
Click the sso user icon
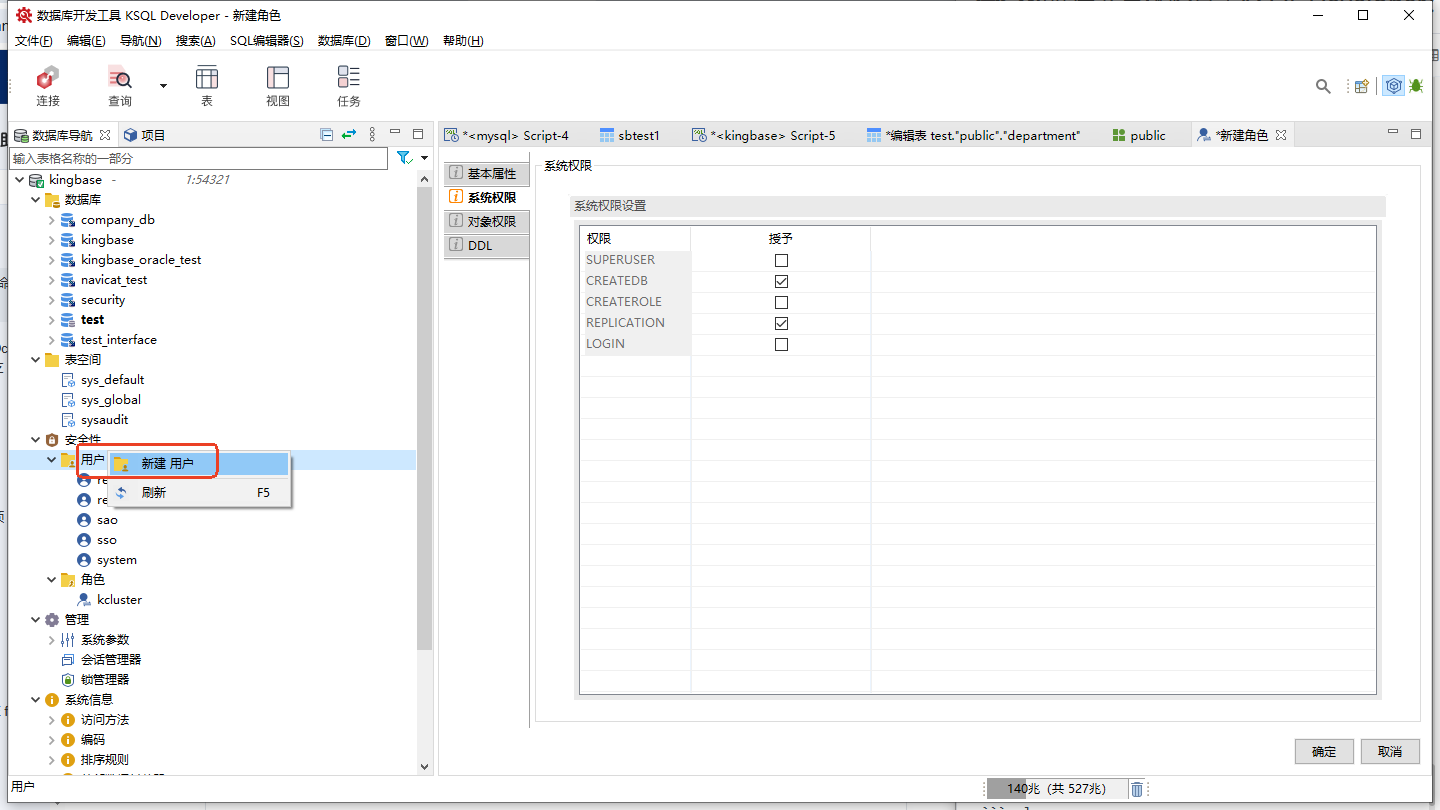[x=84, y=540]
